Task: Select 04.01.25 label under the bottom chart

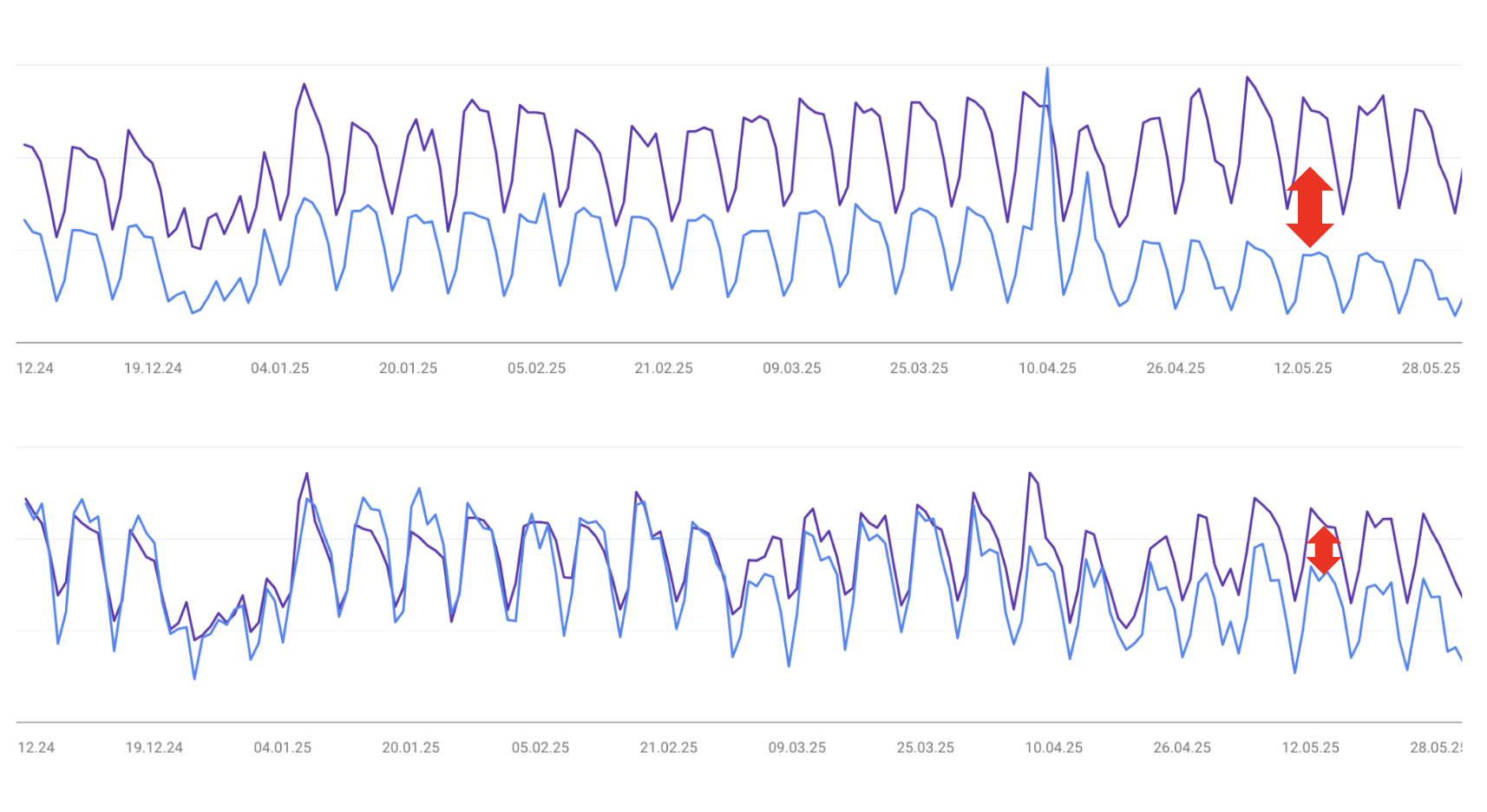Action: (282, 747)
